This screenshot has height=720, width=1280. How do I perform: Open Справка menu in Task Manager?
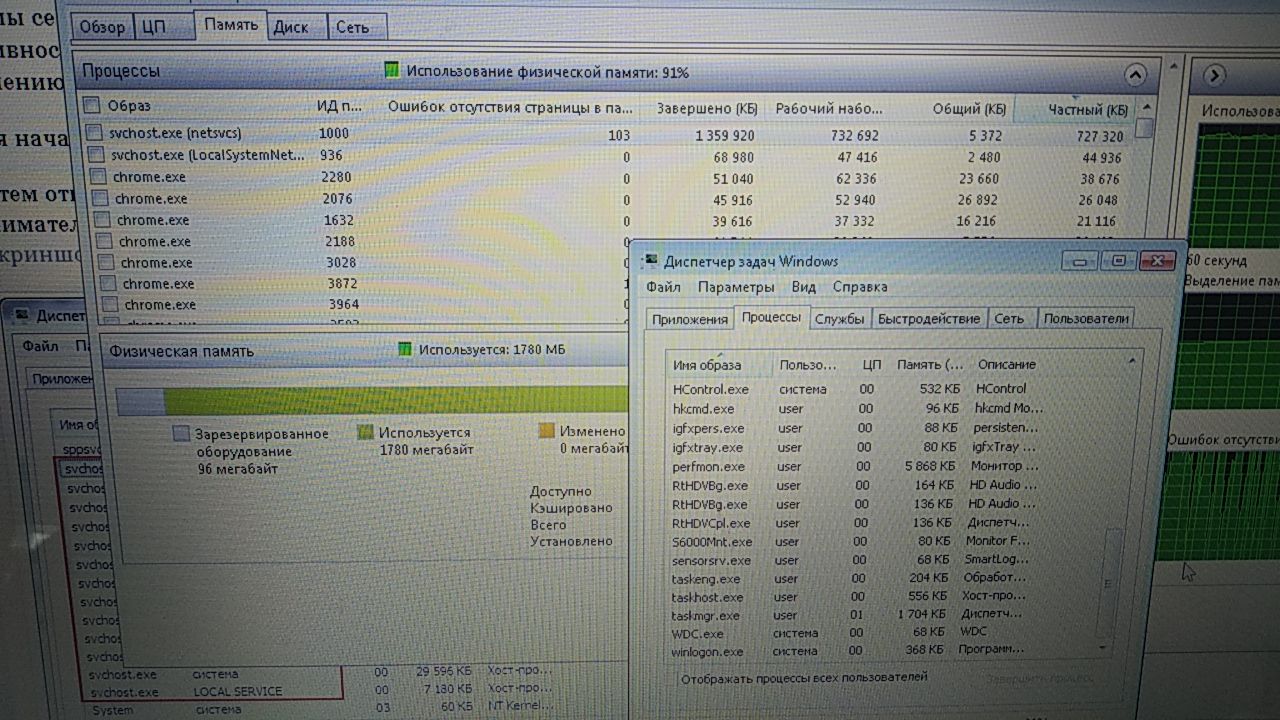pos(860,287)
